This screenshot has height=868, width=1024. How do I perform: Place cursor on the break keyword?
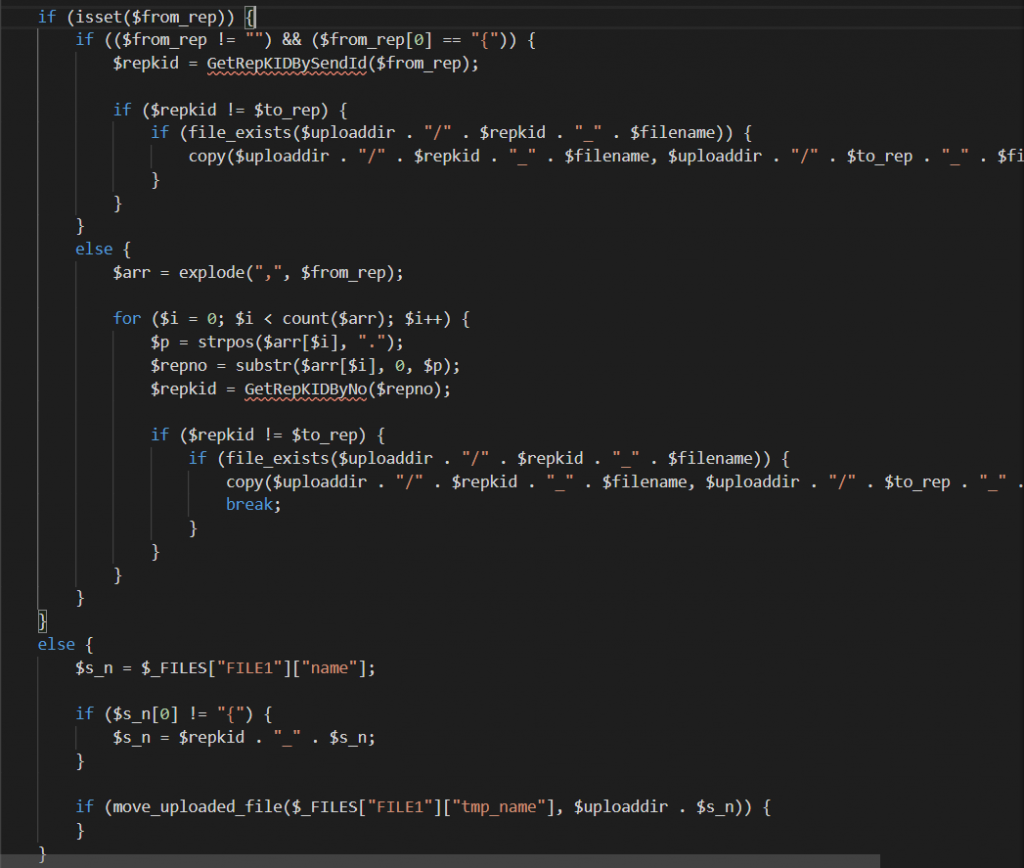253,505
